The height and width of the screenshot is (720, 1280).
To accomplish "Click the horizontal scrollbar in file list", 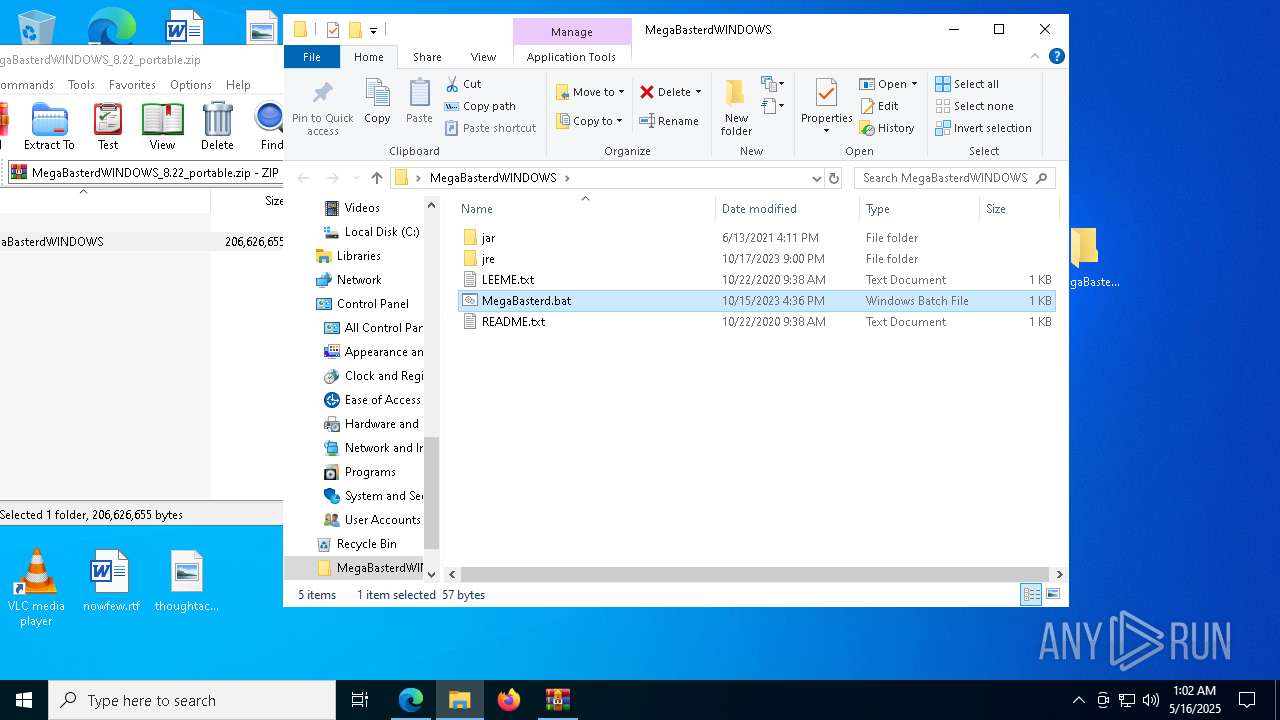I will (756, 574).
